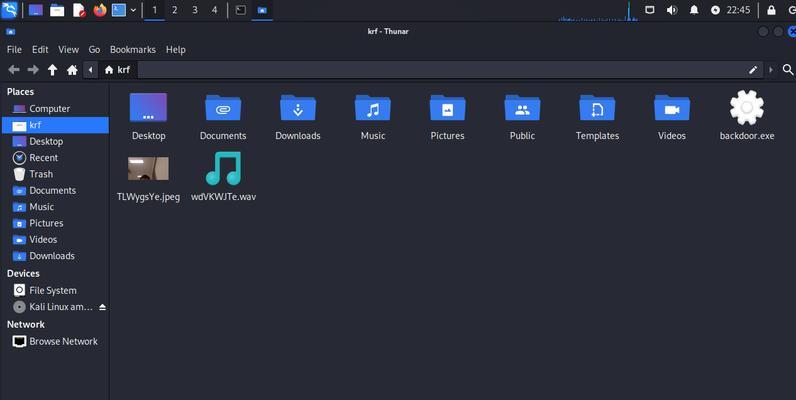Select the Pictures folder icon in file view
This screenshot has height=400, width=796.
(447, 107)
